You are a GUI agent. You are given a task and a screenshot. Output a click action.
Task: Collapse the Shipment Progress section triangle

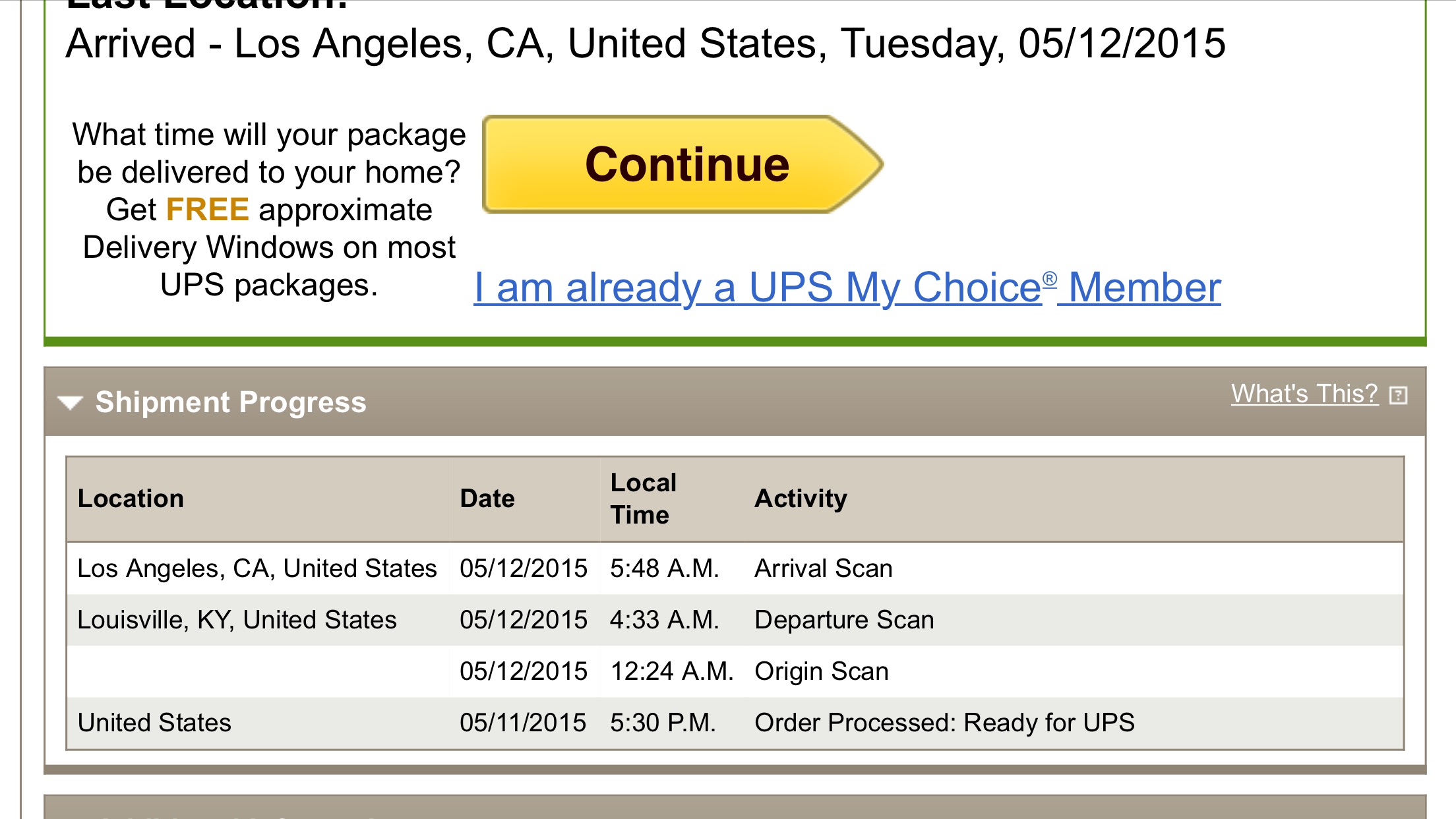click(70, 402)
